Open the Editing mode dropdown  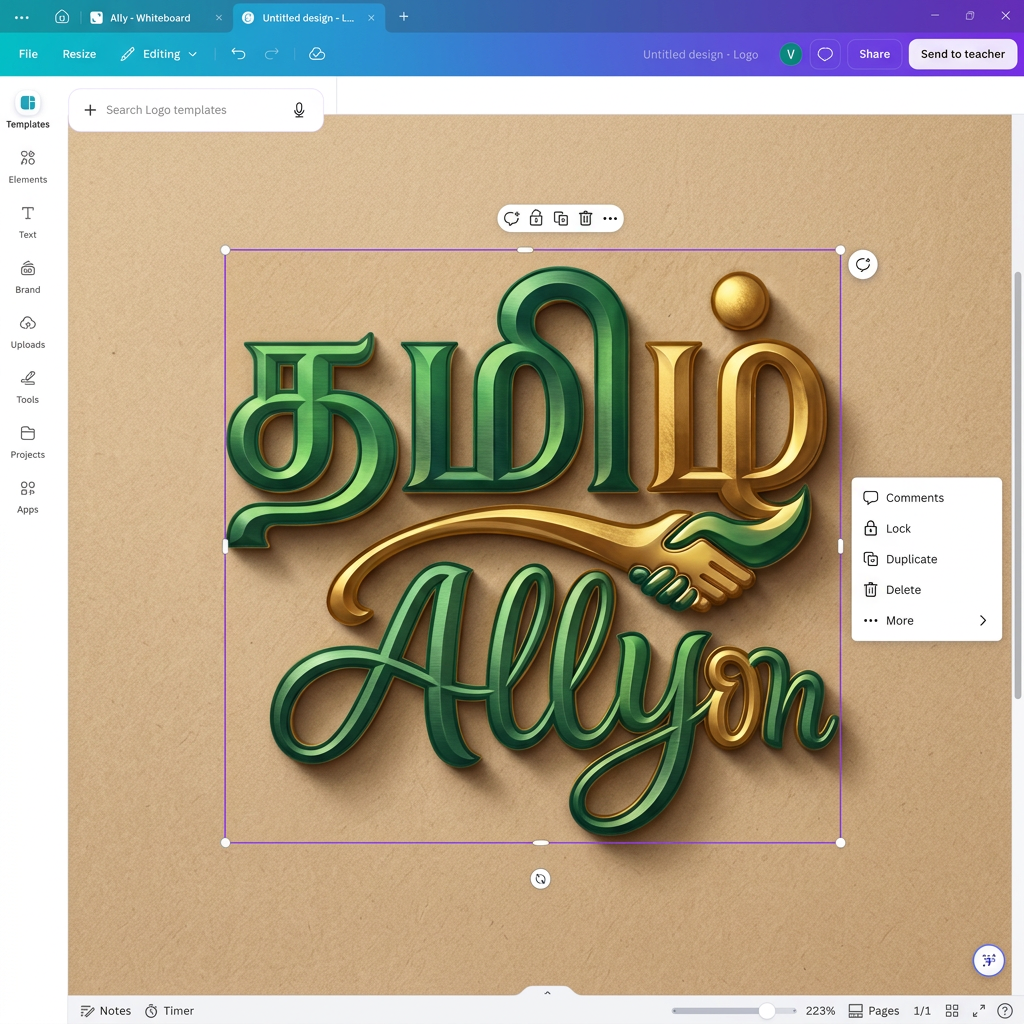click(x=159, y=54)
